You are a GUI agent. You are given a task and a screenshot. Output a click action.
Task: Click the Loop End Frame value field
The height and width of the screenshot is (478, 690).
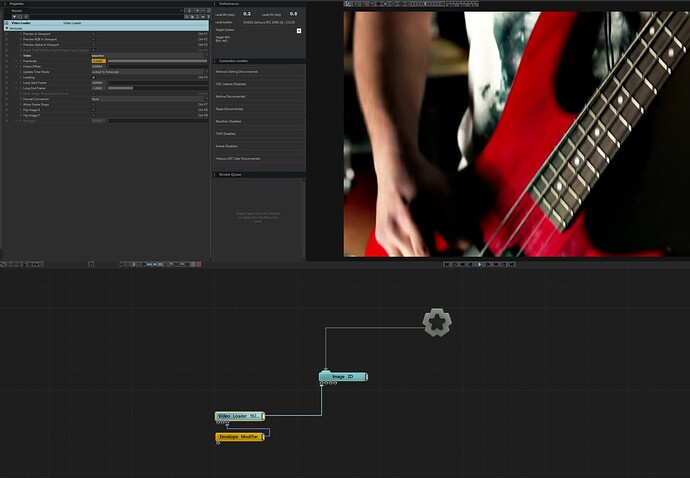99,88
